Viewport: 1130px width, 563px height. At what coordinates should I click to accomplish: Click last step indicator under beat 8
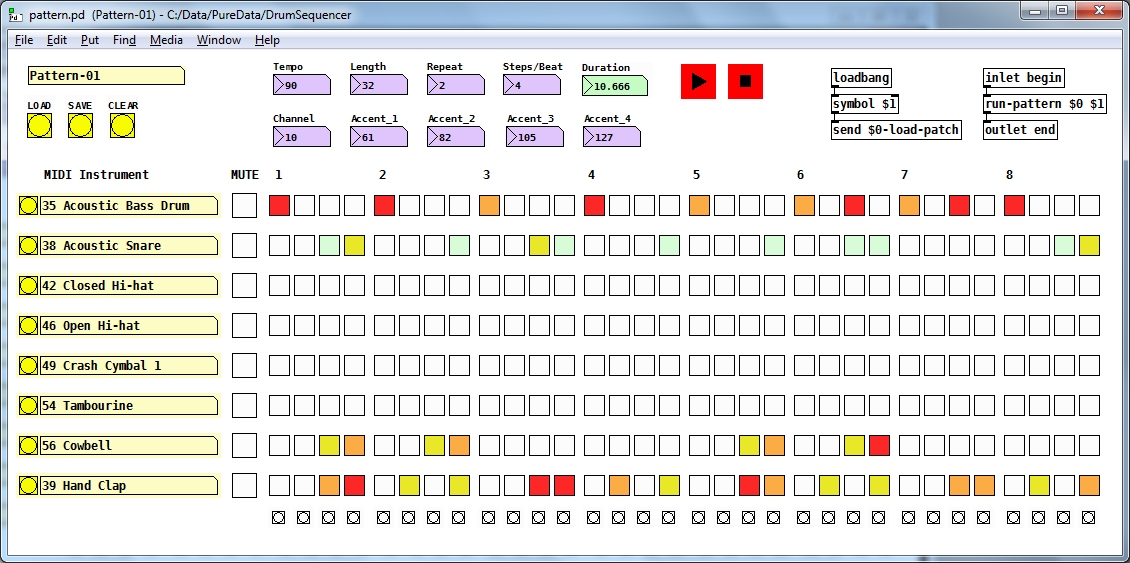pos(1089,518)
